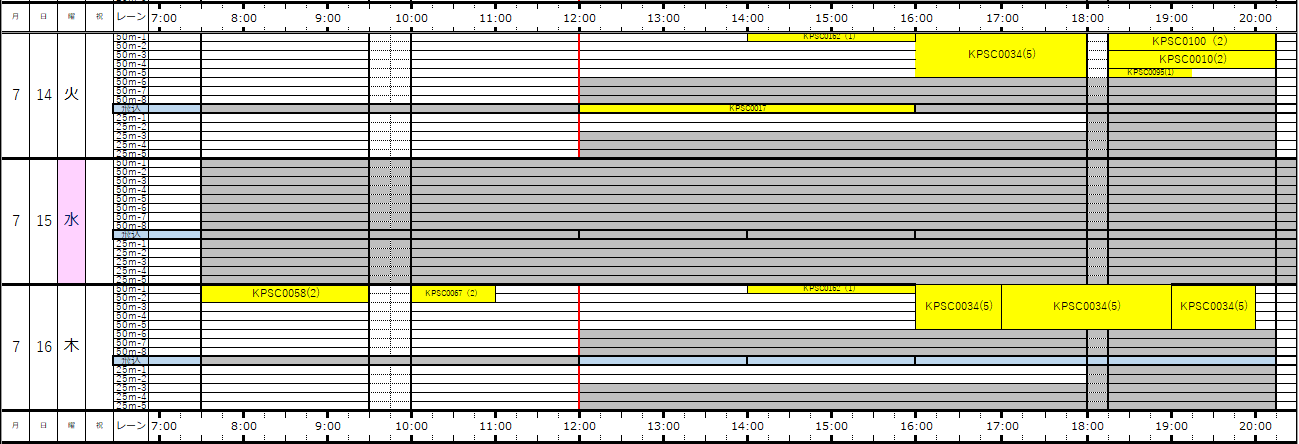Click the pink 水 weekday cell

(x=72, y=221)
